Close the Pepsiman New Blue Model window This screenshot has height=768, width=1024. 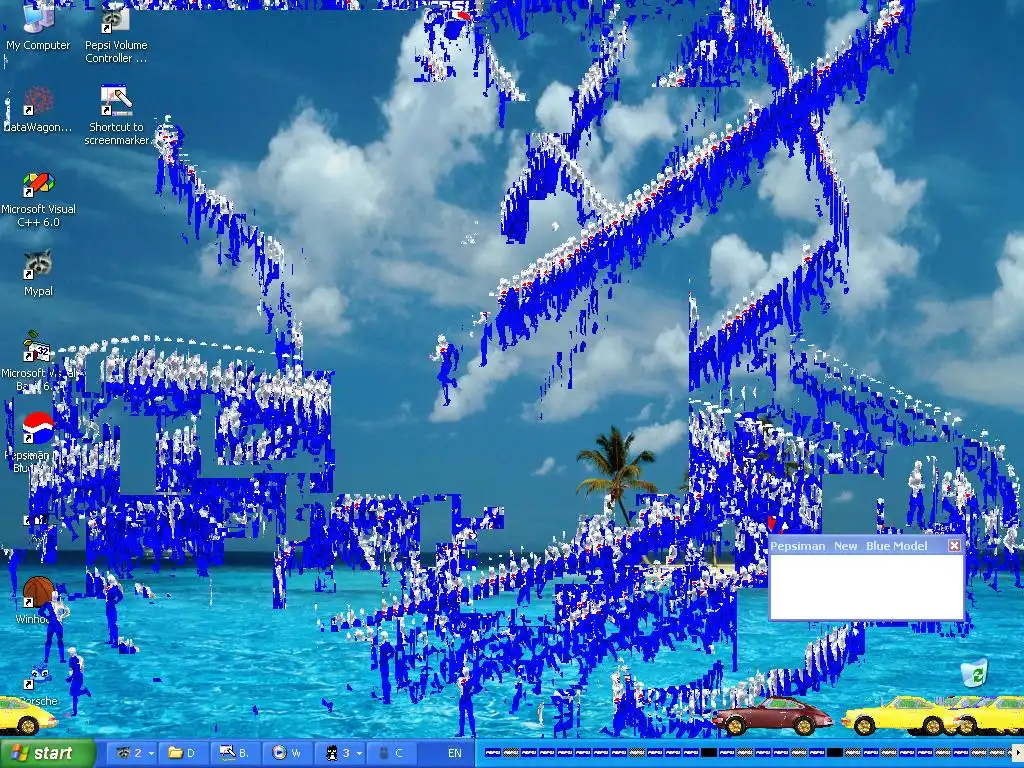click(x=954, y=545)
